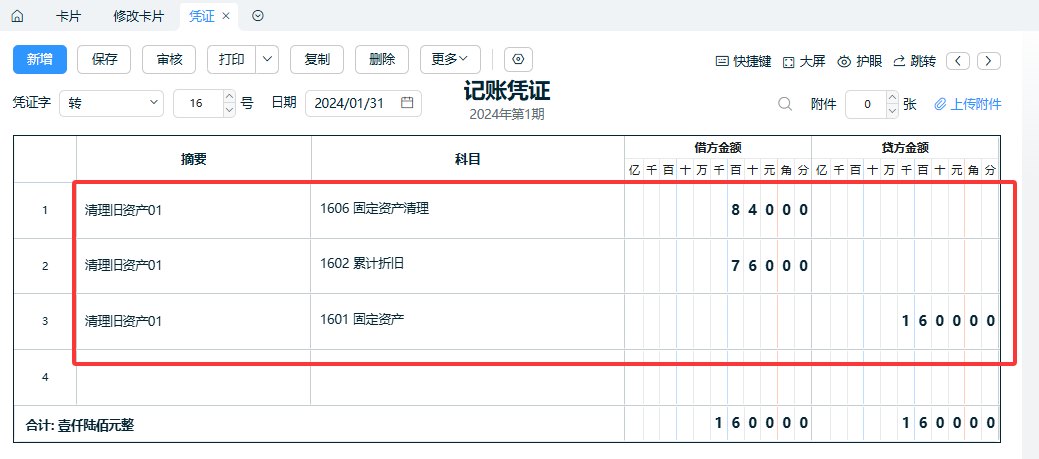This screenshot has height=459, width=1039.
Task: Switch to 大屏 fullscreen mode
Action: (x=804, y=61)
